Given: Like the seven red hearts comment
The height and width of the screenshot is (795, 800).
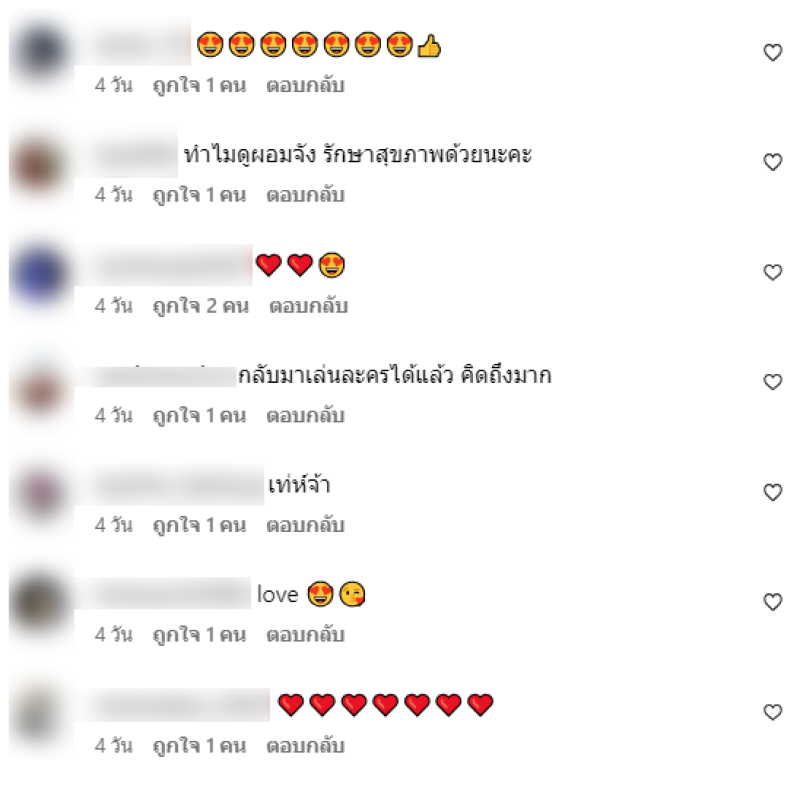Looking at the screenshot, I should pos(772,712).
